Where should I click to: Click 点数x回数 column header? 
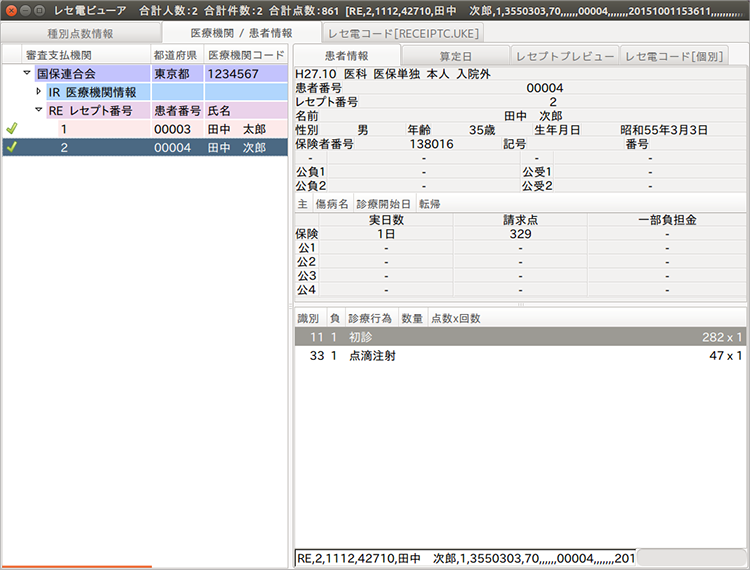455,318
